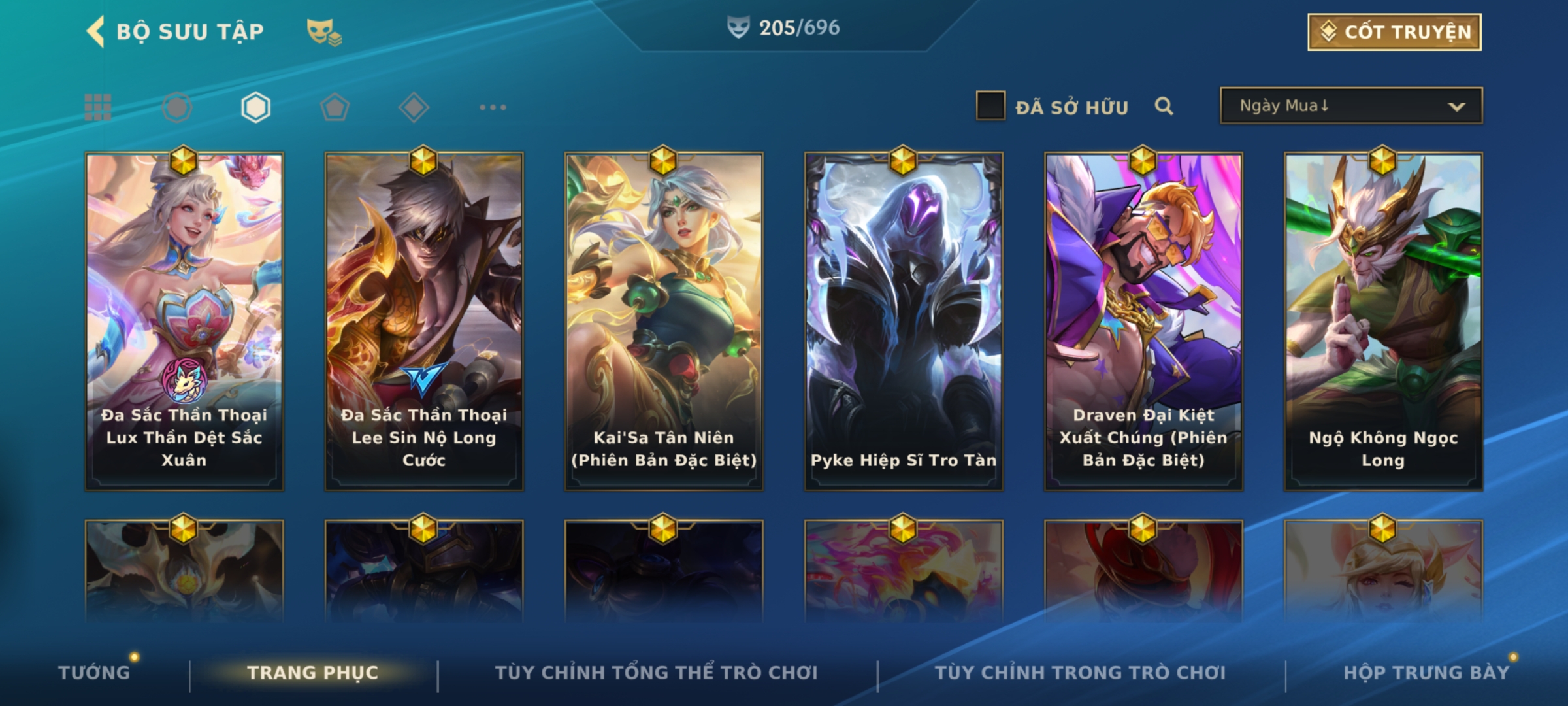Select the circular rarity tier filter icon
The height and width of the screenshot is (706, 1568).
pyautogui.click(x=177, y=107)
